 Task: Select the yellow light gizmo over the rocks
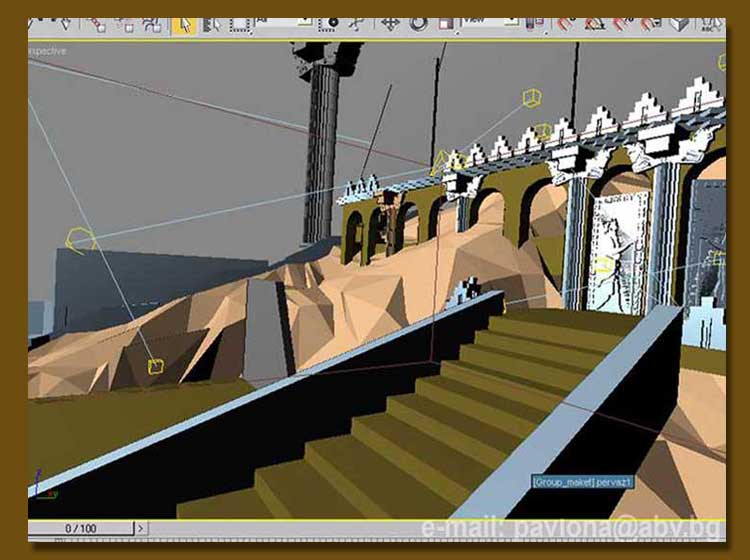156,367
